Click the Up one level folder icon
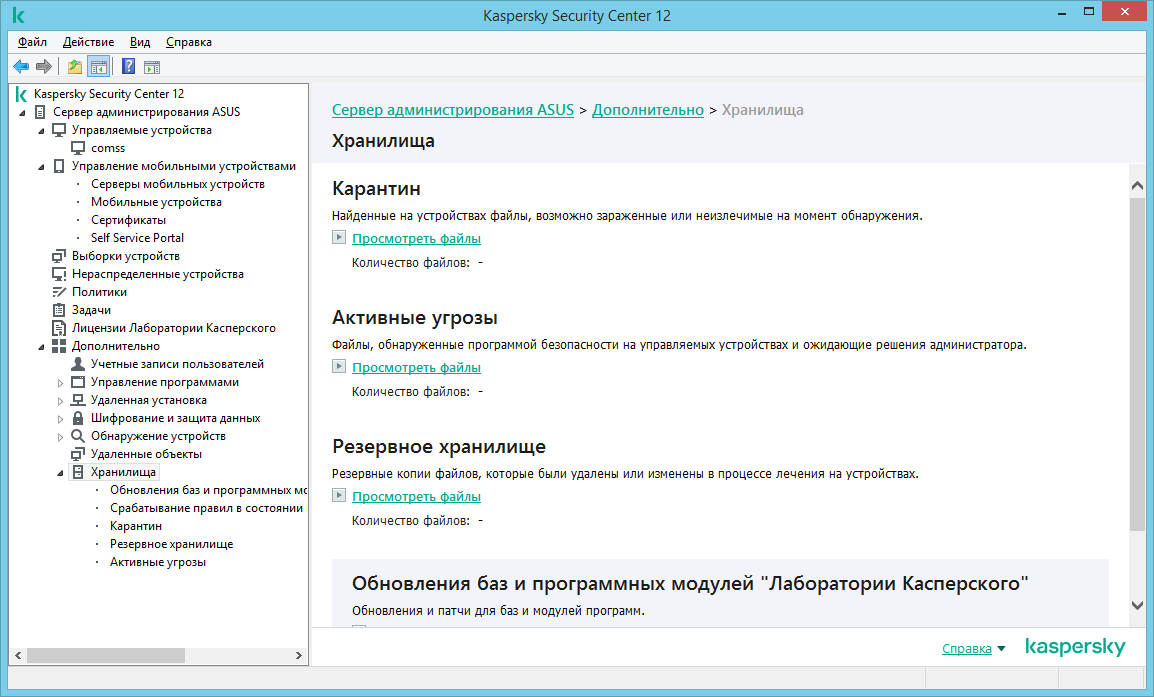Viewport: 1154px width, 697px height. [75, 67]
